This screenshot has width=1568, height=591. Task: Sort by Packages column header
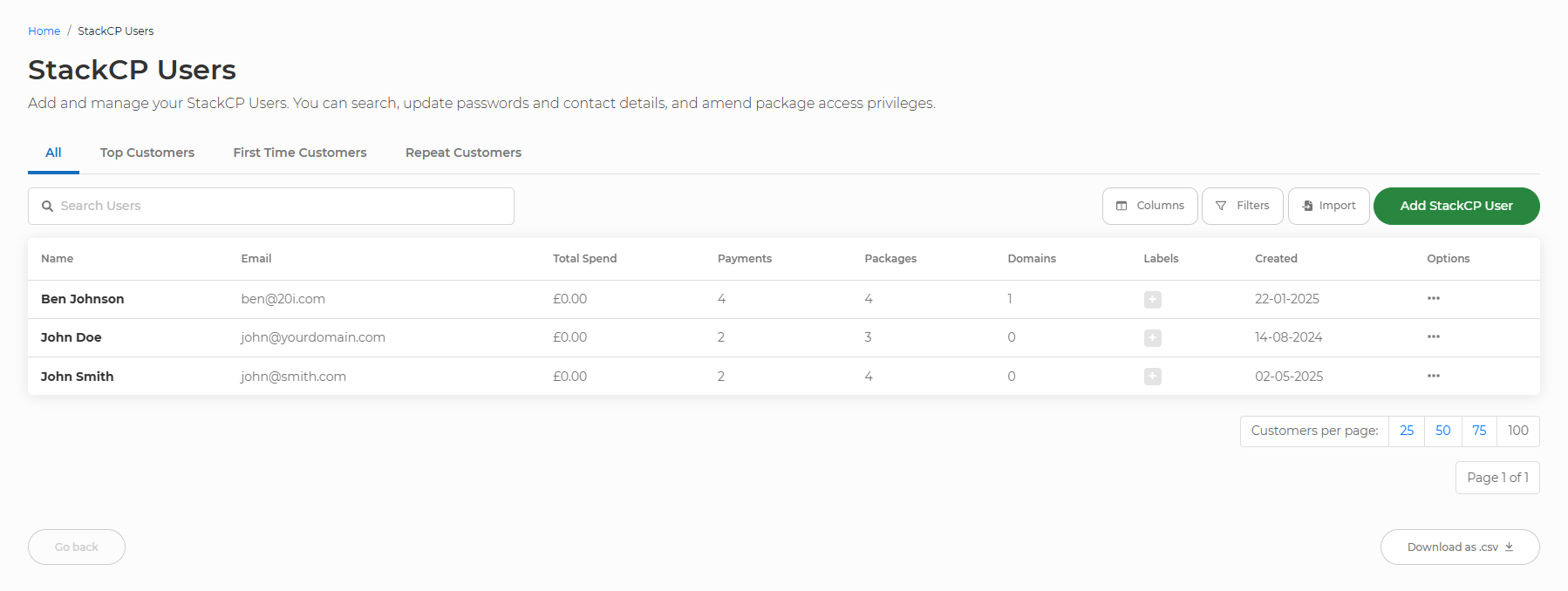(890, 259)
